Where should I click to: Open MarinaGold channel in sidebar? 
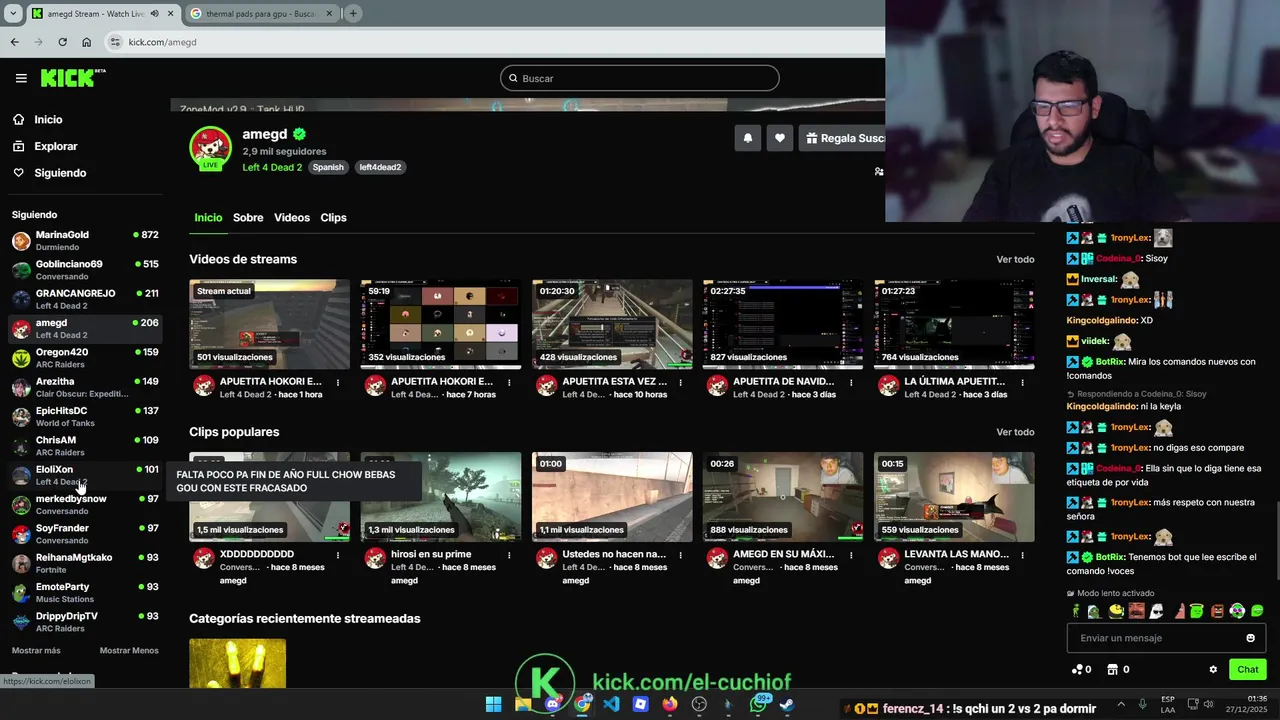(x=85, y=241)
